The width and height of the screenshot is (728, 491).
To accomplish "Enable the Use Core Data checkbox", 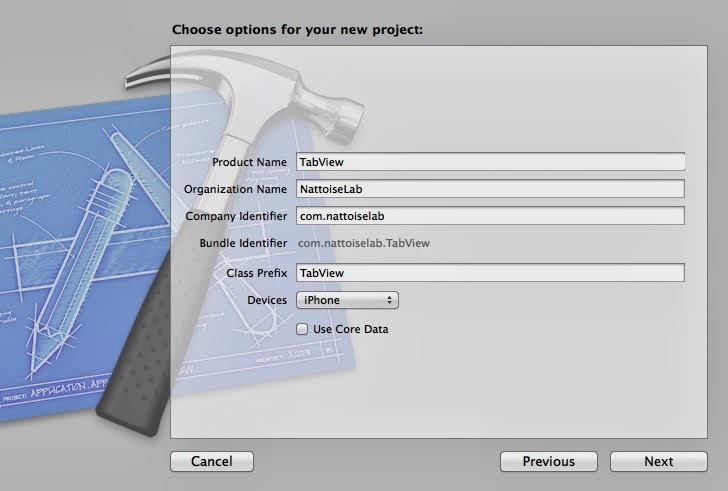I will click(x=302, y=329).
